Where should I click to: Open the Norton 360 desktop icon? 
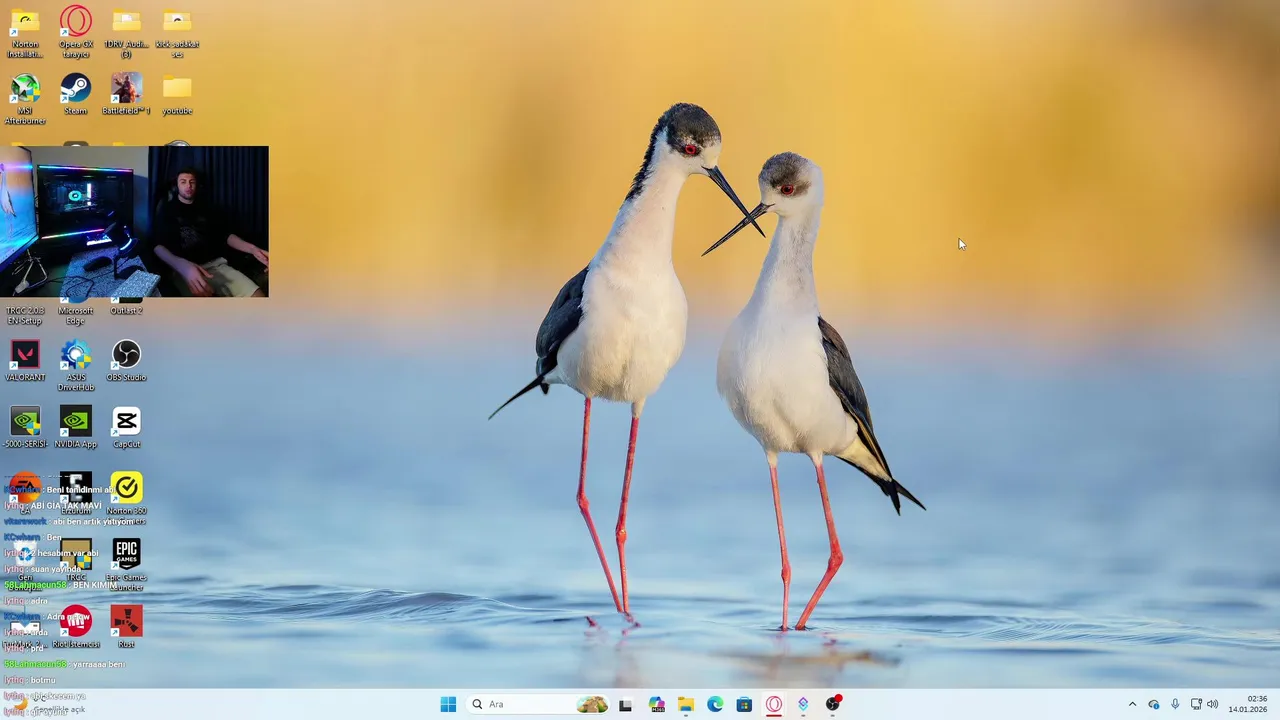point(126,499)
